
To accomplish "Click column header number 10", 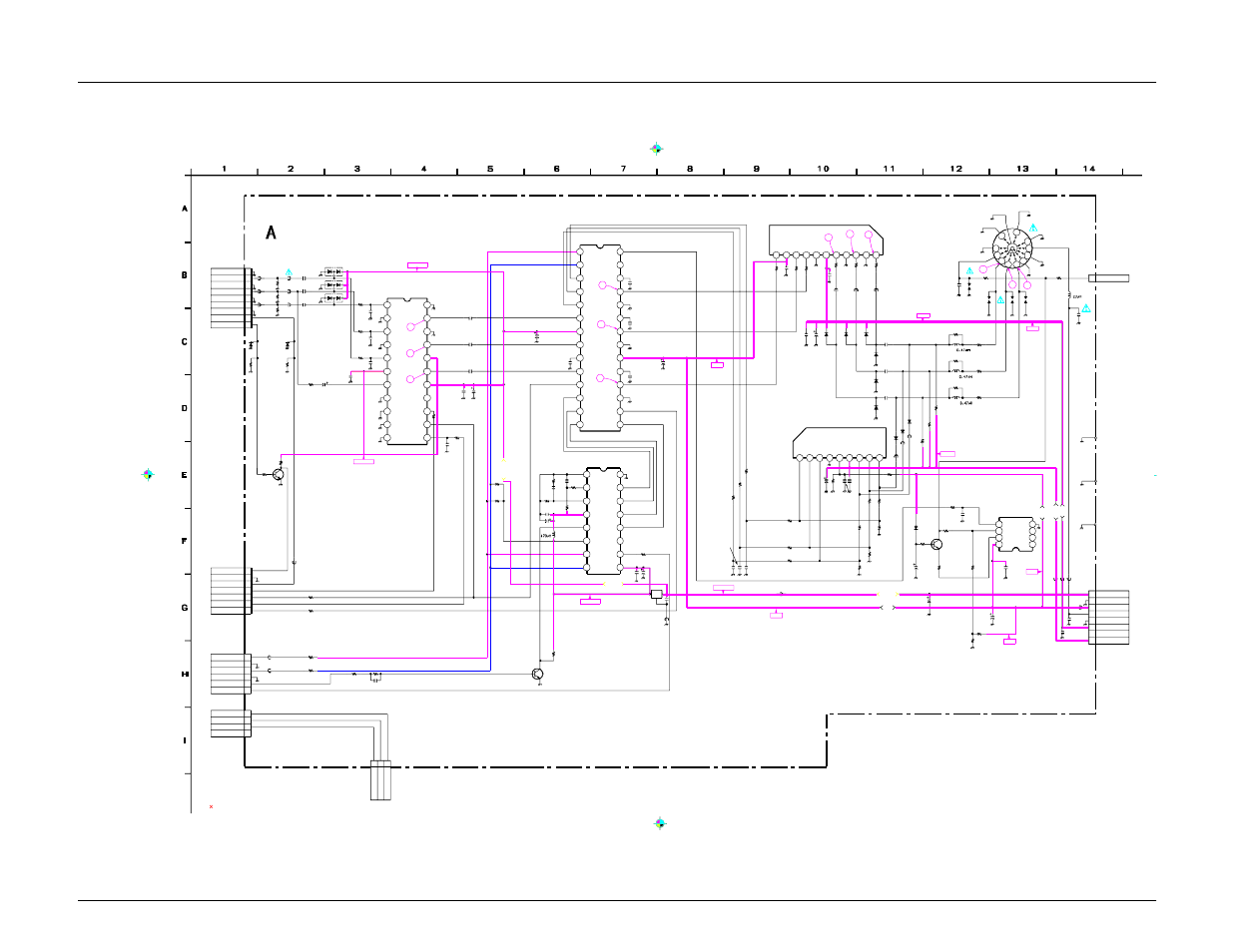I will [823, 169].
